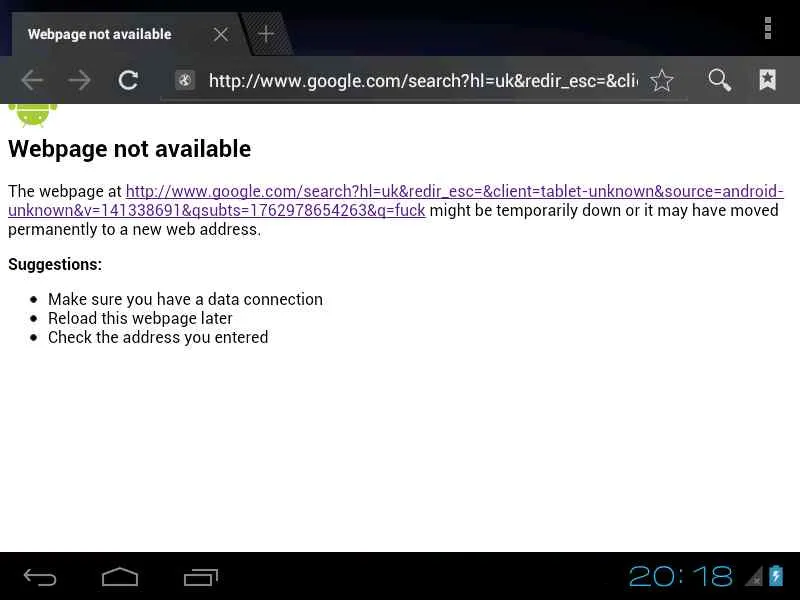Follow the google.com search hyperlink
800x600 pixels.
pos(395,201)
